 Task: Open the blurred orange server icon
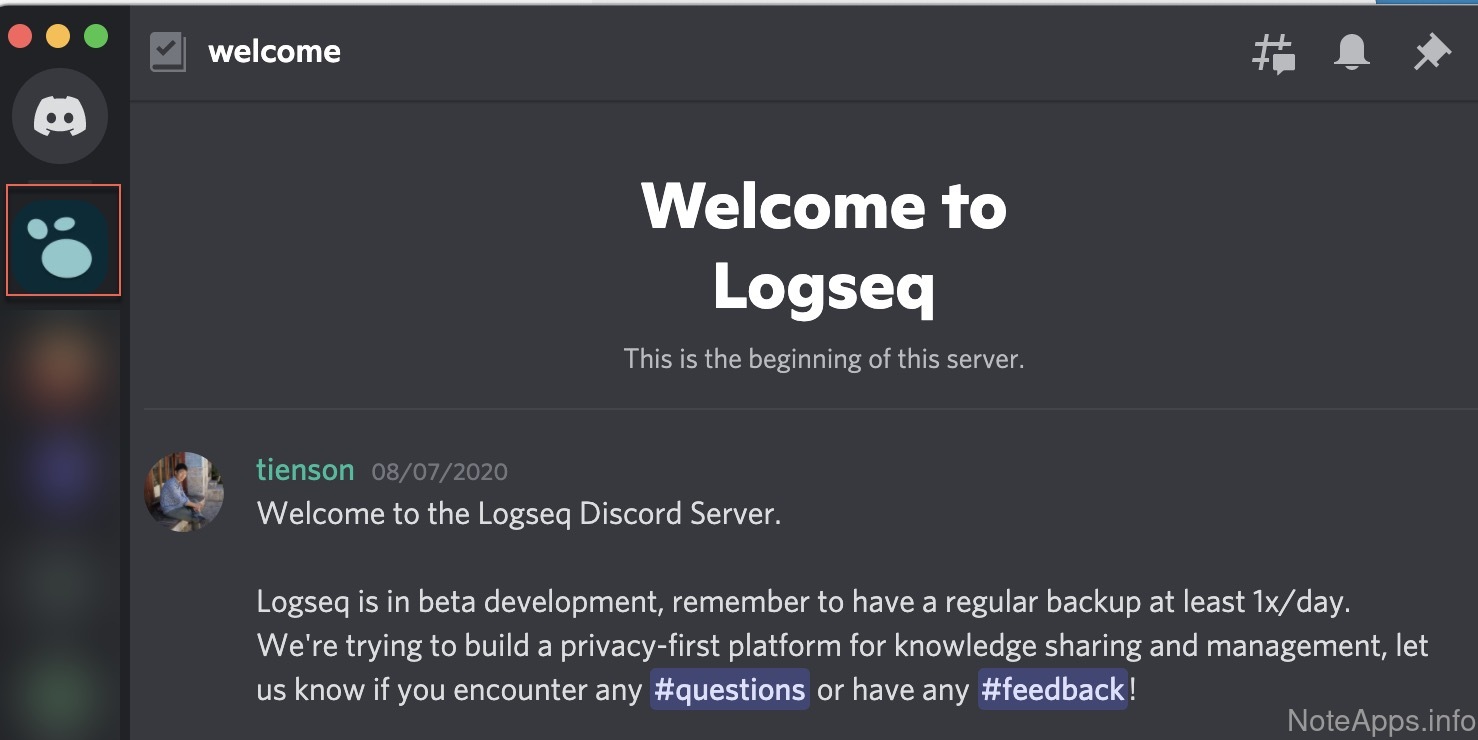click(62, 366)
